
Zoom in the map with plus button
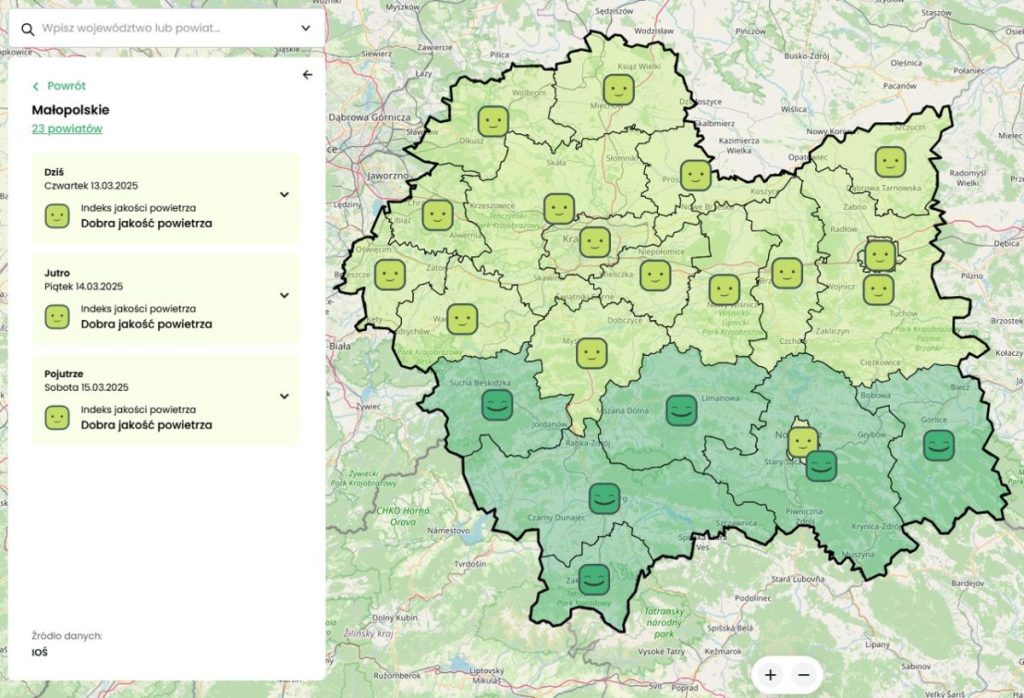[x=770, y=675]
